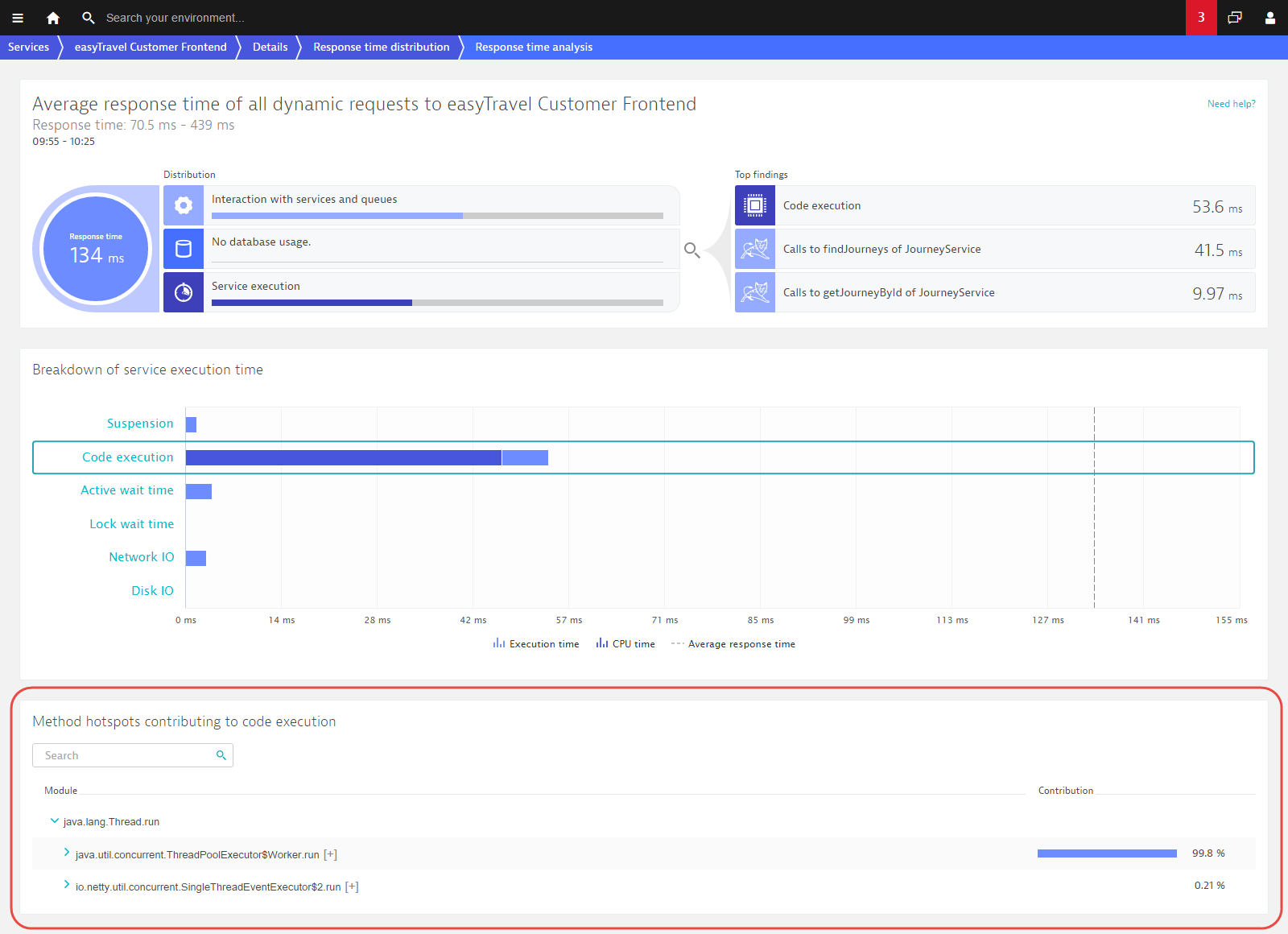1288x934 pixels.
Task: Click the Response time 134 ms circle
Action: (97, 249)
